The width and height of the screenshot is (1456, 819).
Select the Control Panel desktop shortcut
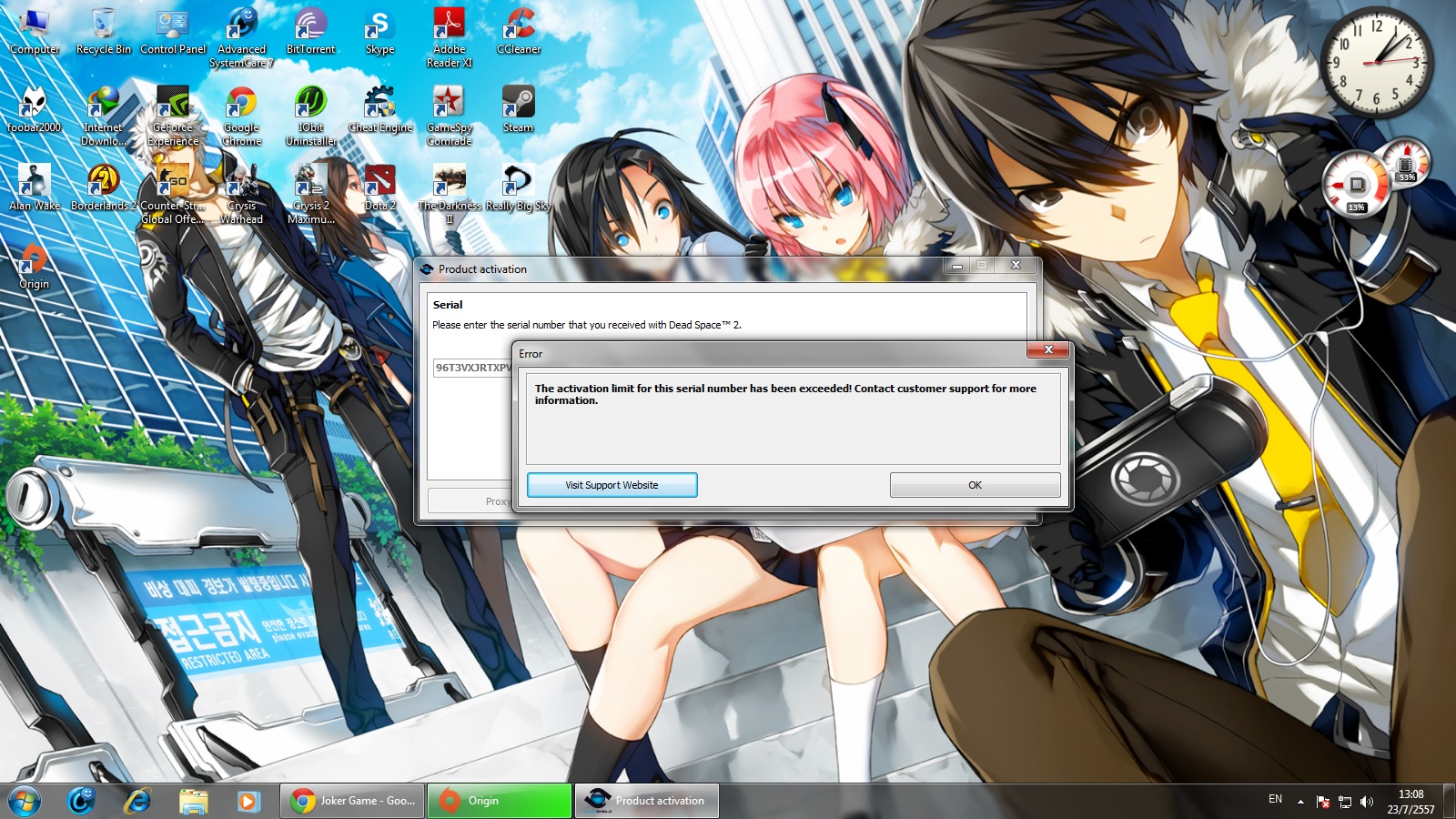coord(173,32)
